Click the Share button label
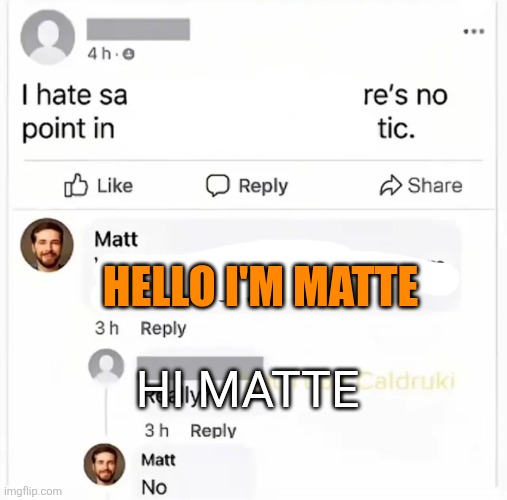 click(x=435, y=185)
